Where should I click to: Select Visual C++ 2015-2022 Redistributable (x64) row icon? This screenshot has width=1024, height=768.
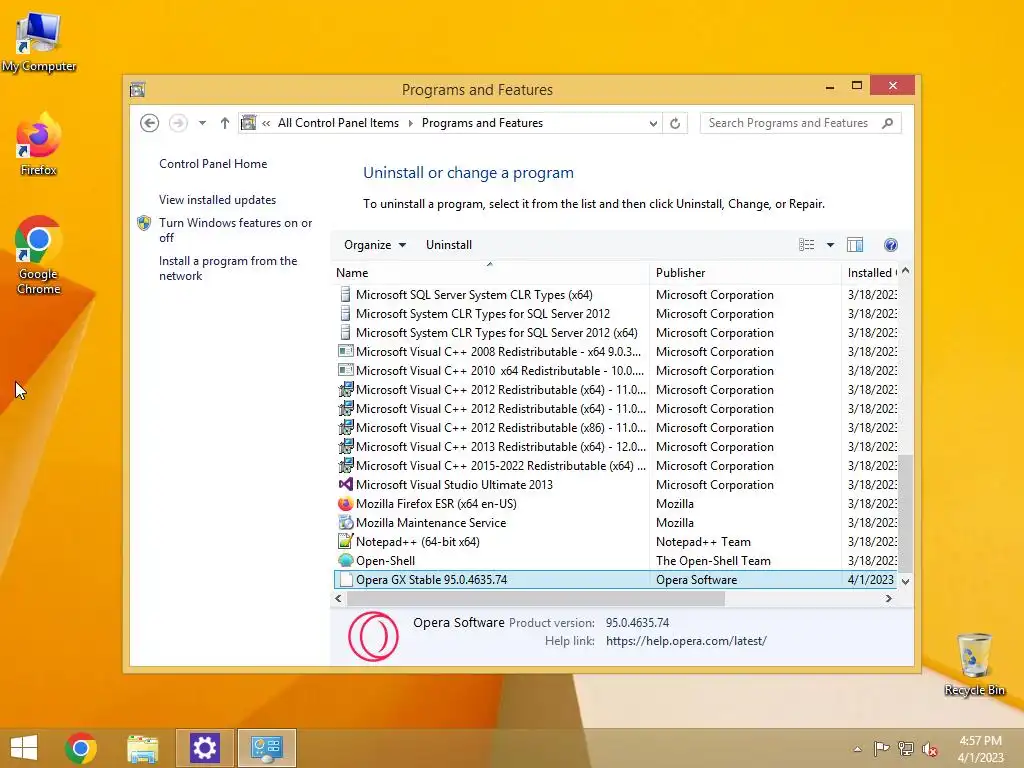tap(345, 466)
